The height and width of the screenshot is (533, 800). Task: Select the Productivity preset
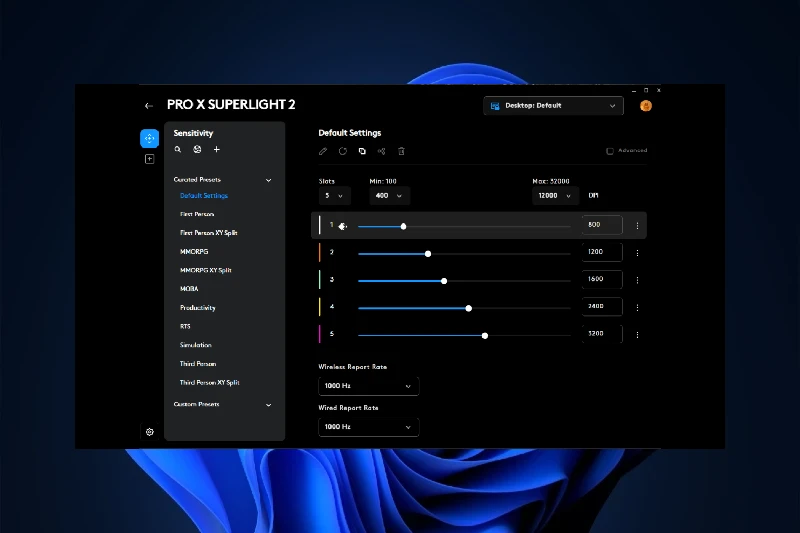198,308
